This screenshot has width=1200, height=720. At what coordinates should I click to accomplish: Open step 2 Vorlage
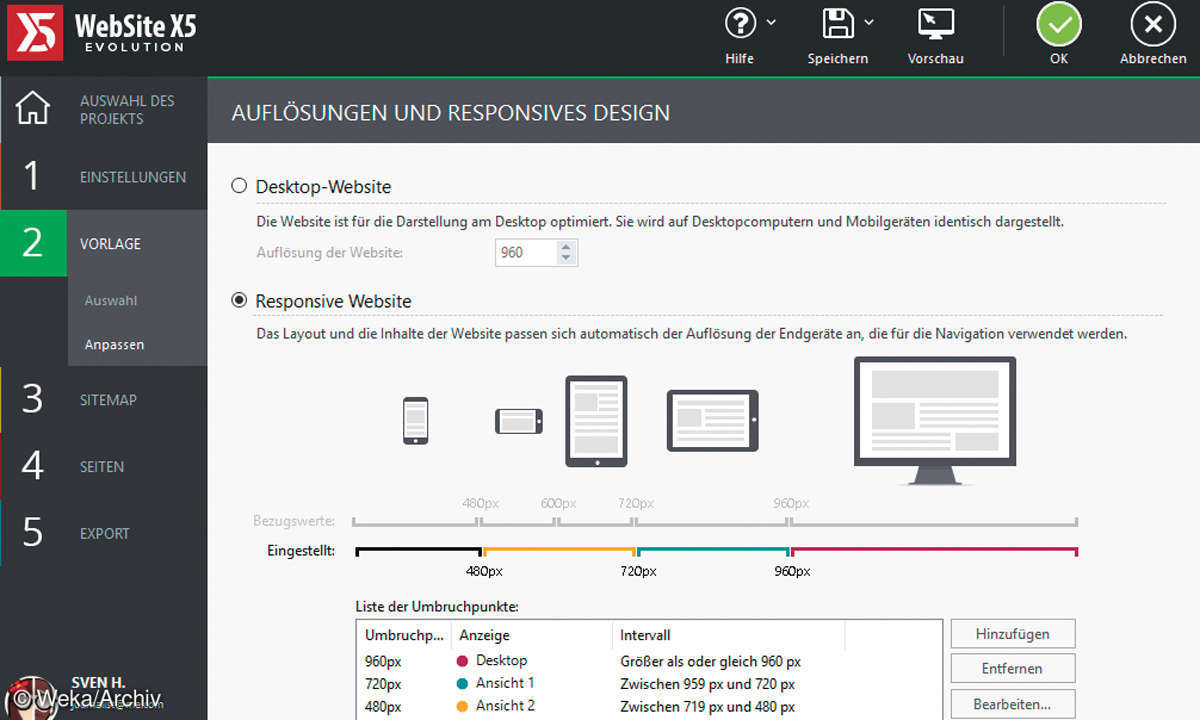(x=104, y=243)
